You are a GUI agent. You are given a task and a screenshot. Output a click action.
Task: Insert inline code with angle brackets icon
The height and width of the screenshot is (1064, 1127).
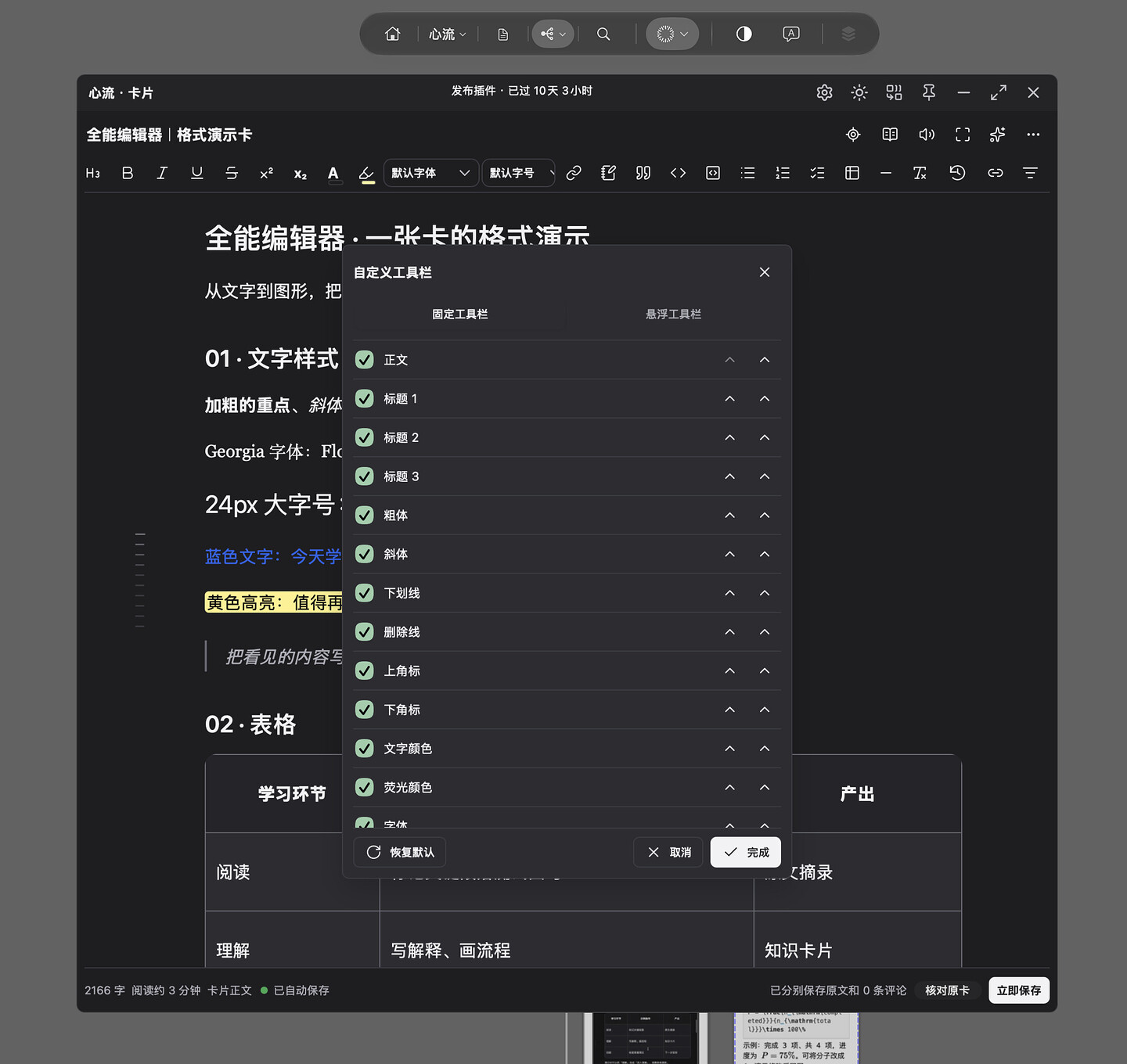tap(679, 173)
